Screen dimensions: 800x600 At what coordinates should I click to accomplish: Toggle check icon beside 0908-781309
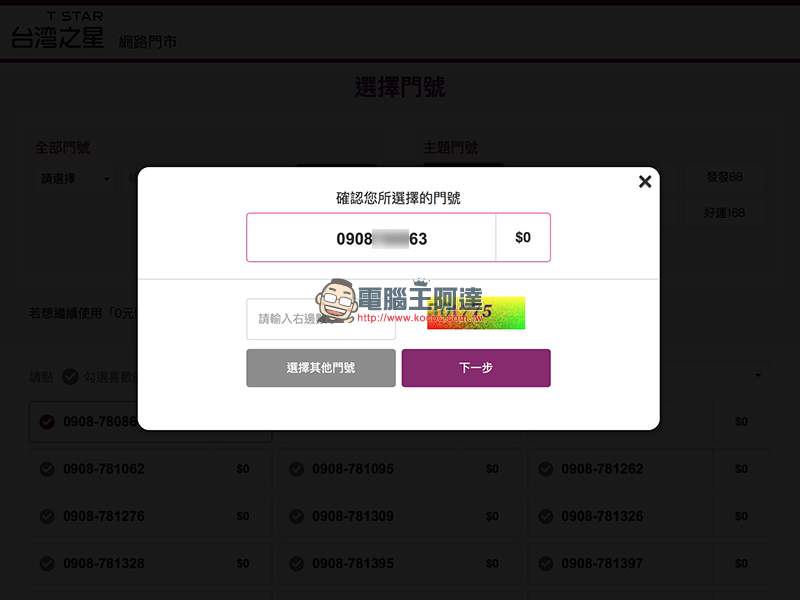296,517
